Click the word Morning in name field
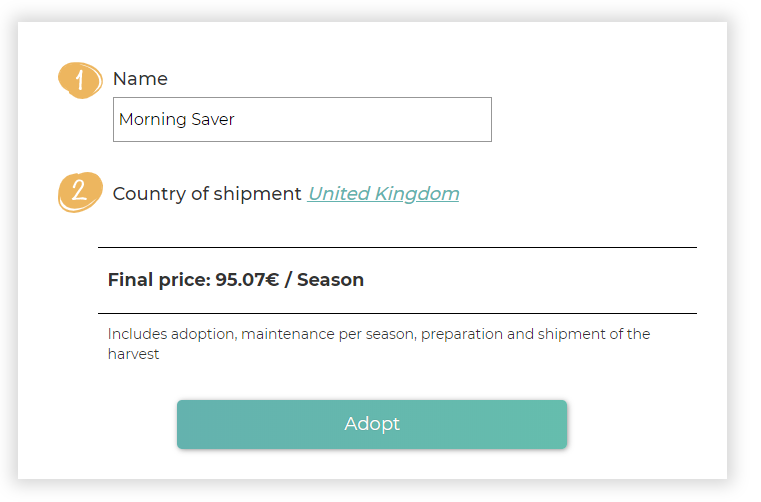Viewport: 761px width, 502px height. coord(153,119)
